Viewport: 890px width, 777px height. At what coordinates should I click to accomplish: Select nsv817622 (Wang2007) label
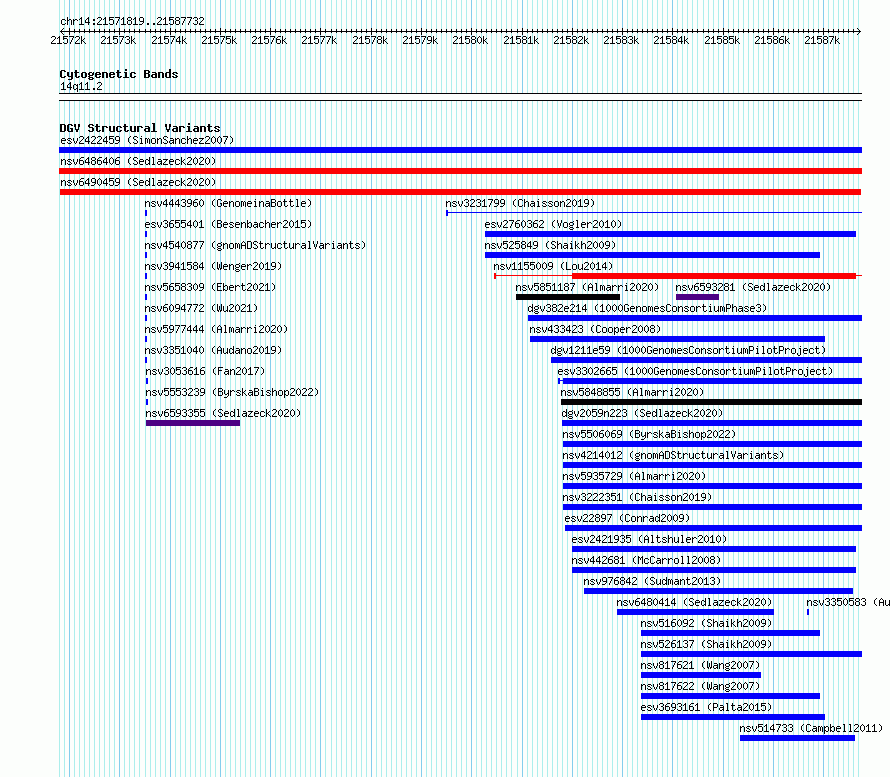click(700, 686)
